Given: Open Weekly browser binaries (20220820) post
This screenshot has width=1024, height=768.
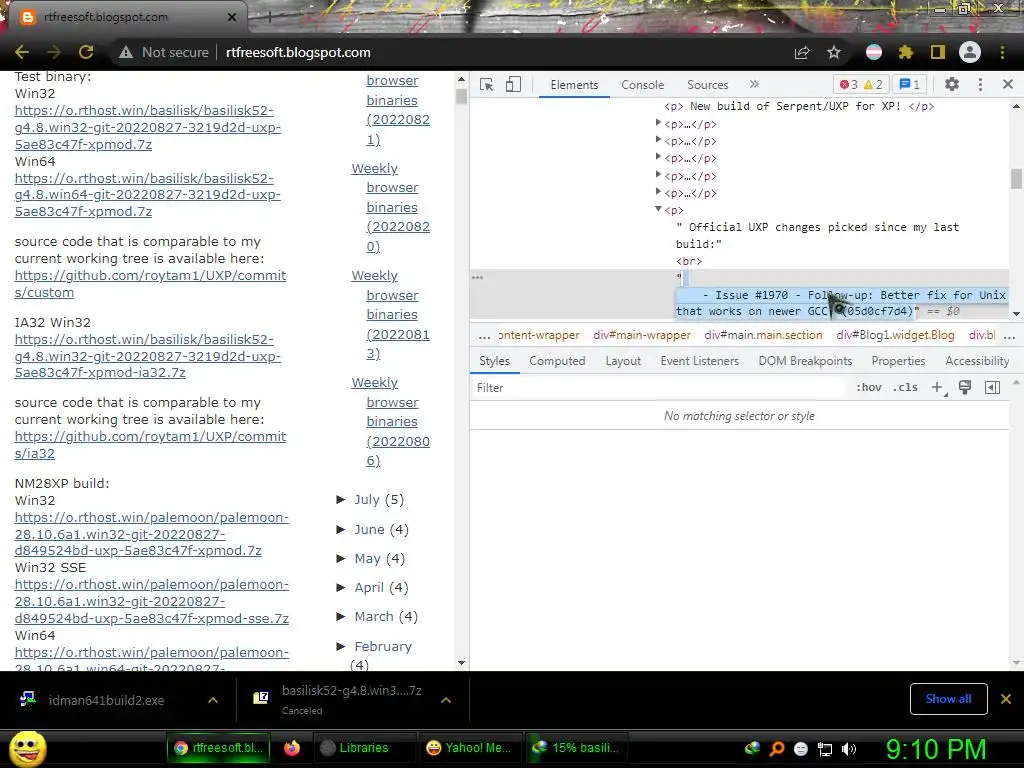Looking at the screenshot, I should click(391, 207).
